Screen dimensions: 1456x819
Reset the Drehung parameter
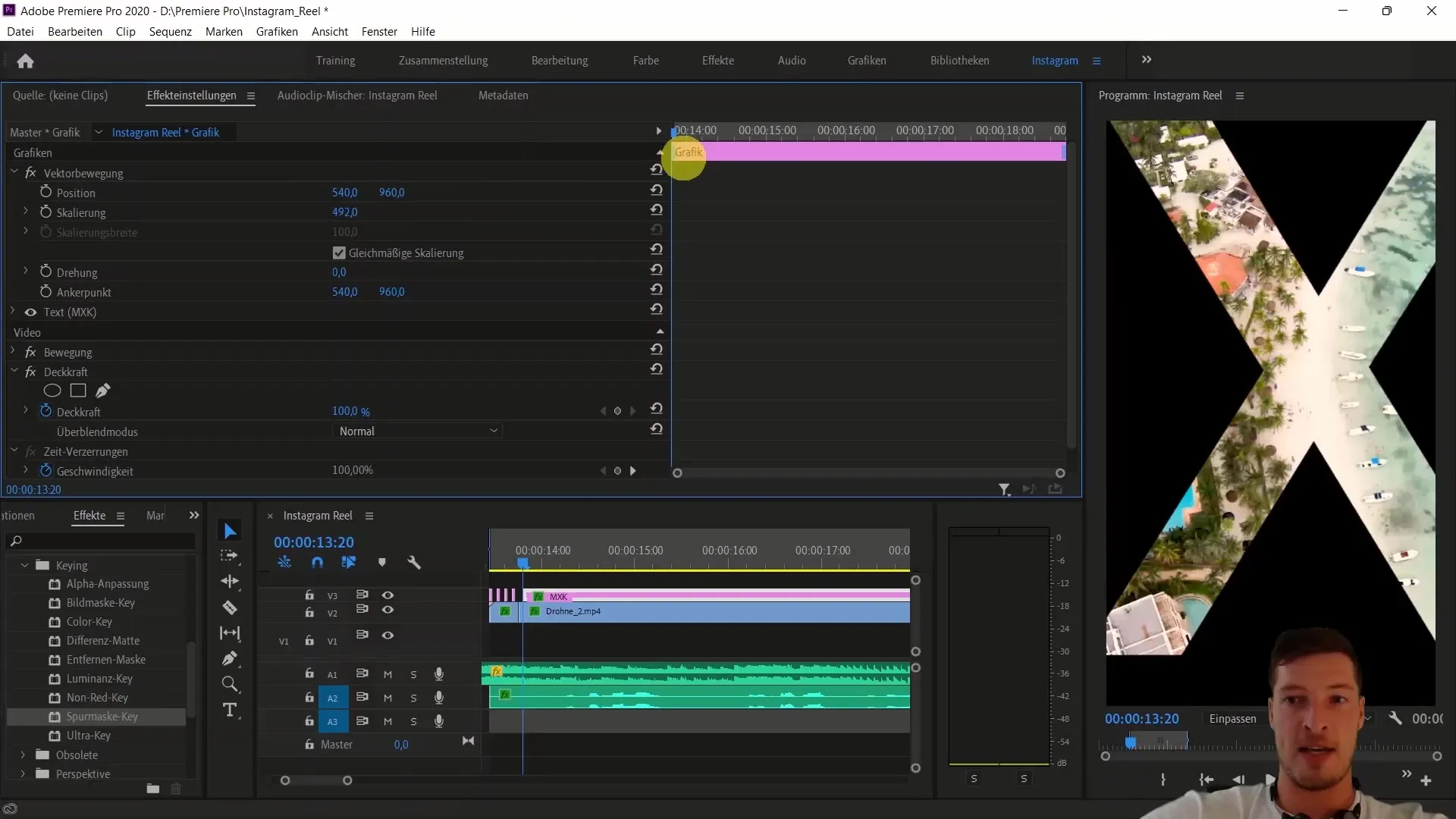[x=657, y=269]
